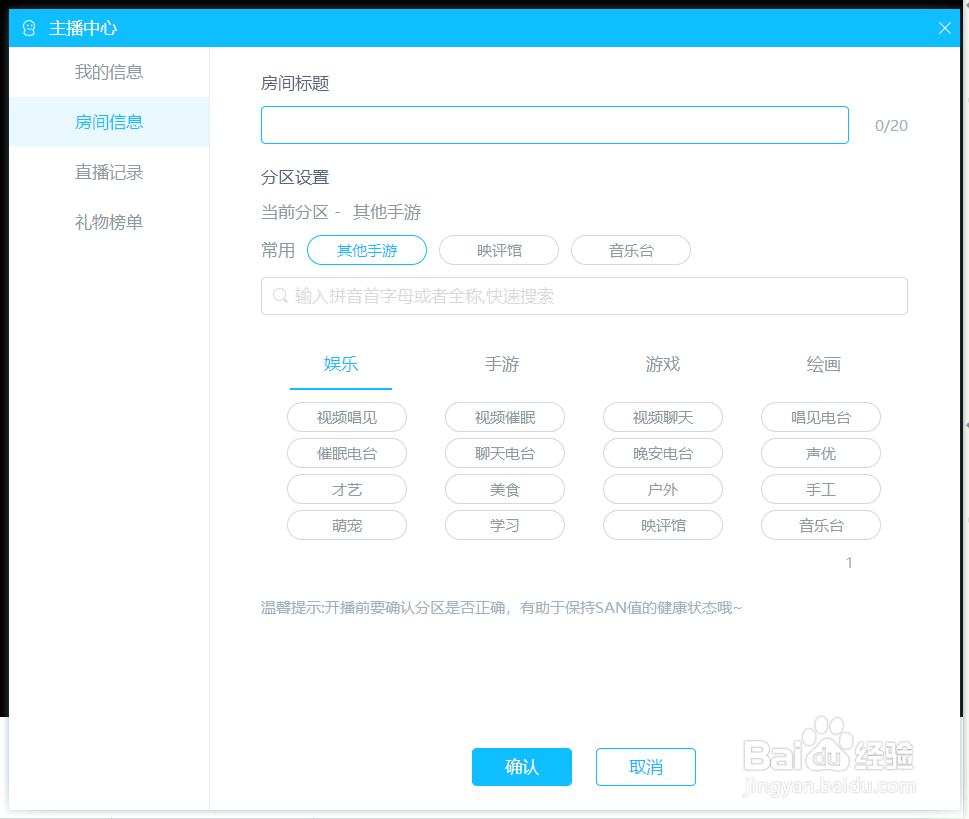Pick the 催眠电台 partition
Image resolution: width=969 pixels, height=819 pixels.
click(x=346, y=453)
